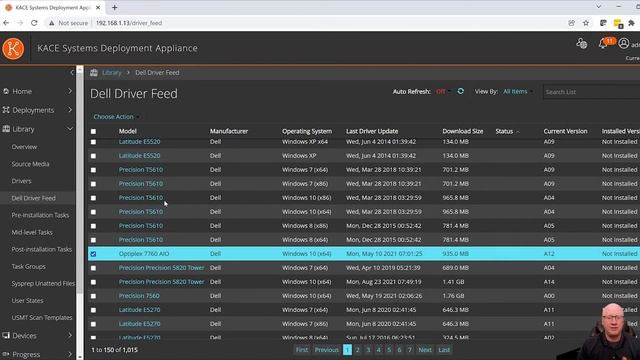Open Pre-installation Tasks in sidebar

point(40,215)
